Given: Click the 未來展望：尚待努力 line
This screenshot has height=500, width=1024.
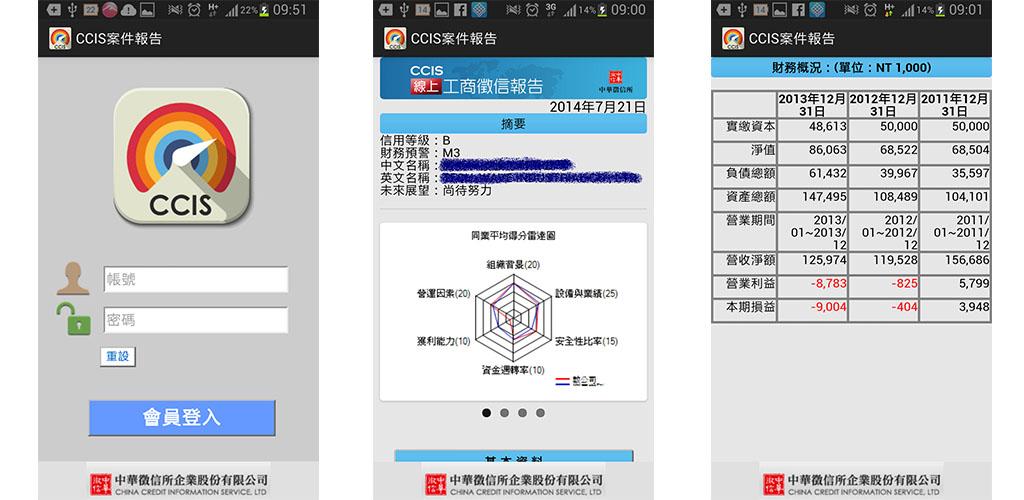Looking at the screenshot, I should tap(436, 191).
